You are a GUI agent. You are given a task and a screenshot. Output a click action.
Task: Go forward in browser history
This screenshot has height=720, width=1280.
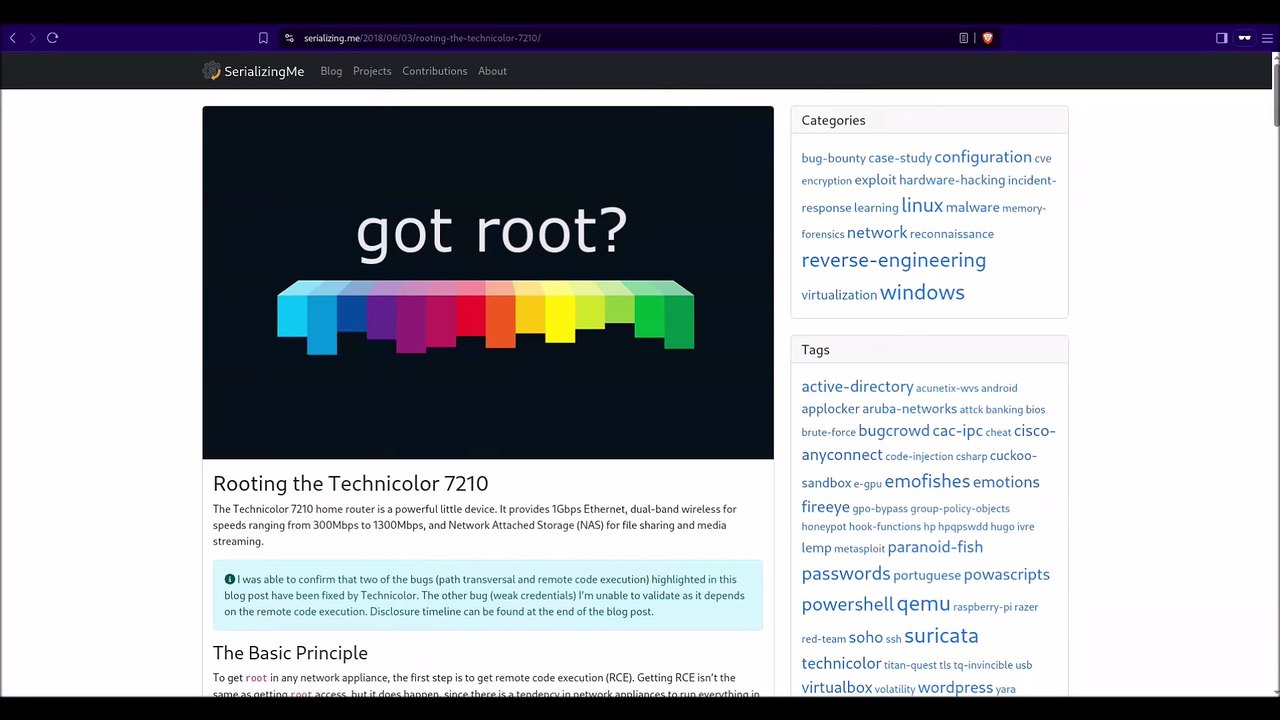[32, 38]
